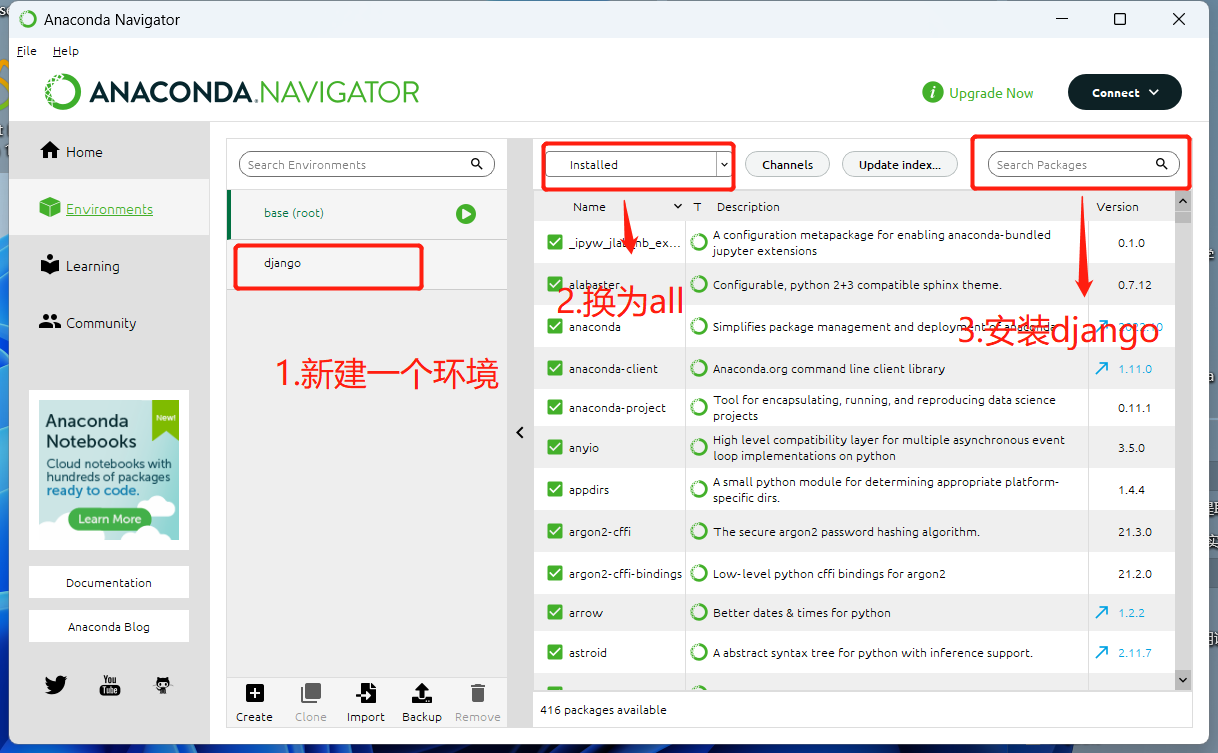This screenshot has height=753, width=1218.
Task: Switch to the Community tab
Action: point(109,322)
